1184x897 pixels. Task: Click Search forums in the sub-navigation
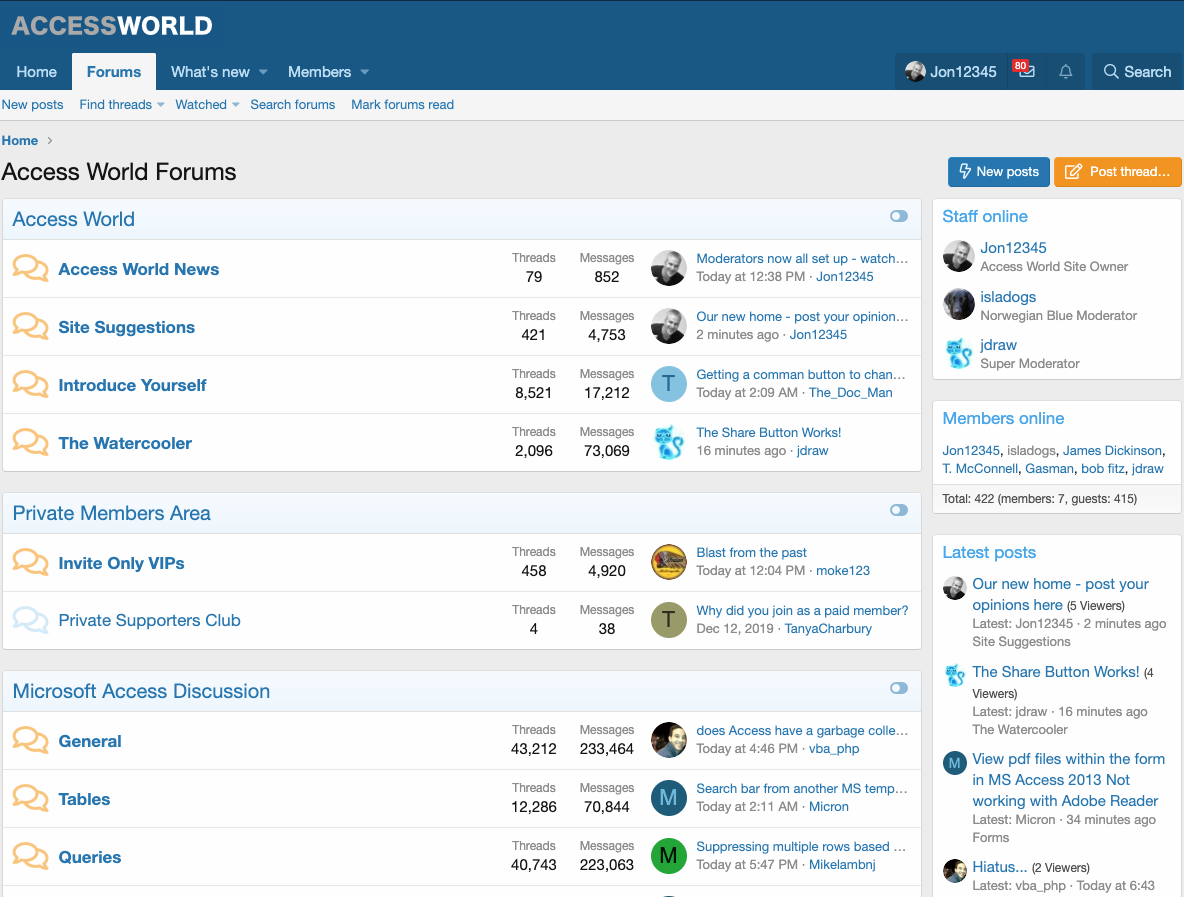click(x=292, y=104)
